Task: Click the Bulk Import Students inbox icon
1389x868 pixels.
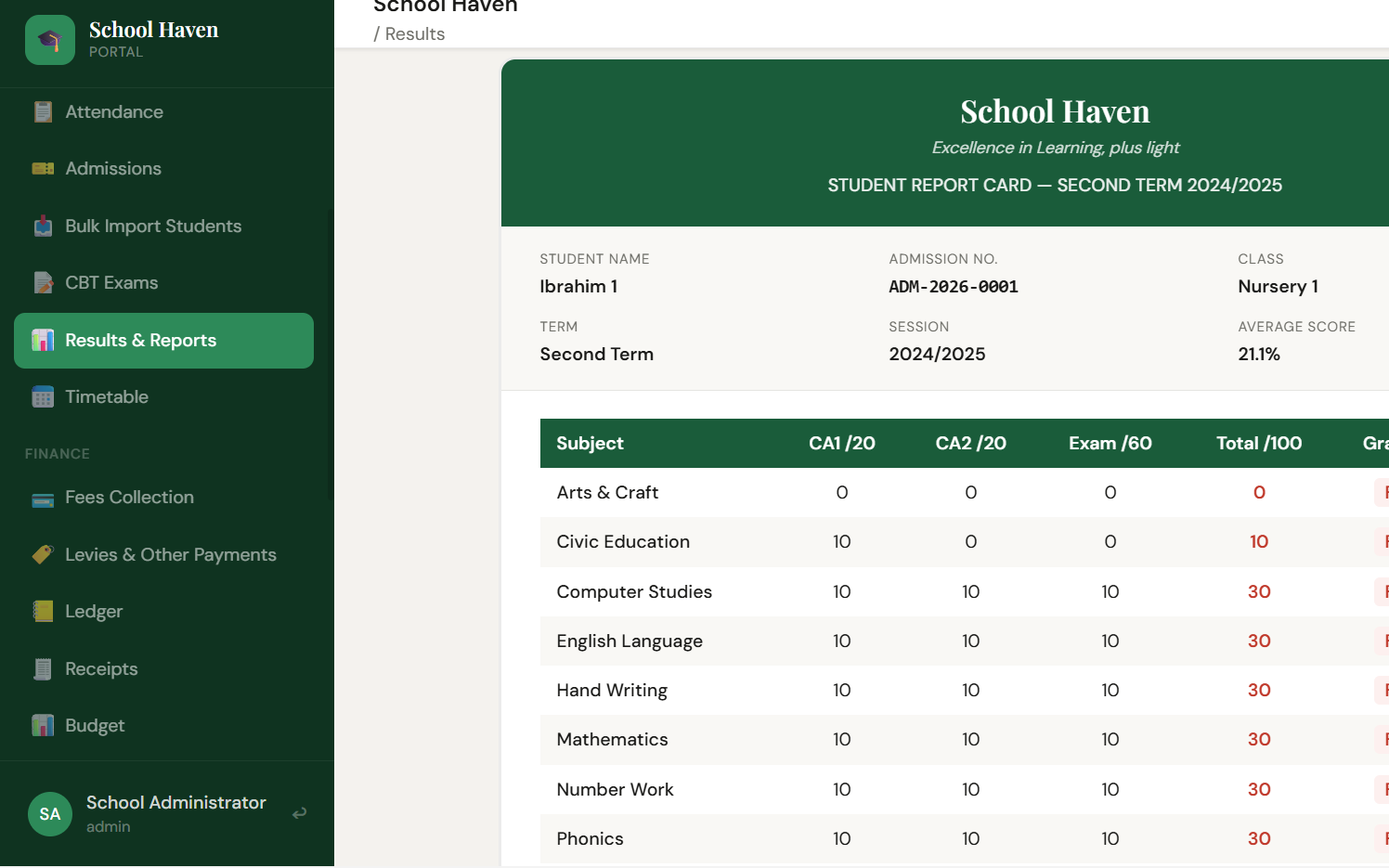Action: pyautogui.click(x=43, y=227)
